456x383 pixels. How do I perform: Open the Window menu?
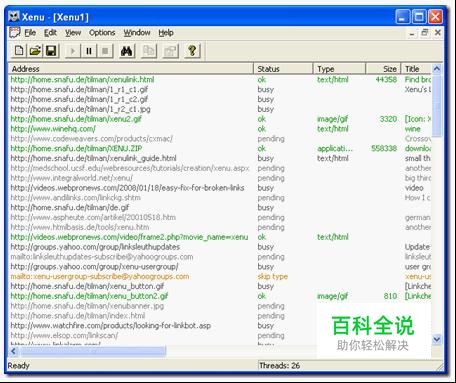[137, 33]
